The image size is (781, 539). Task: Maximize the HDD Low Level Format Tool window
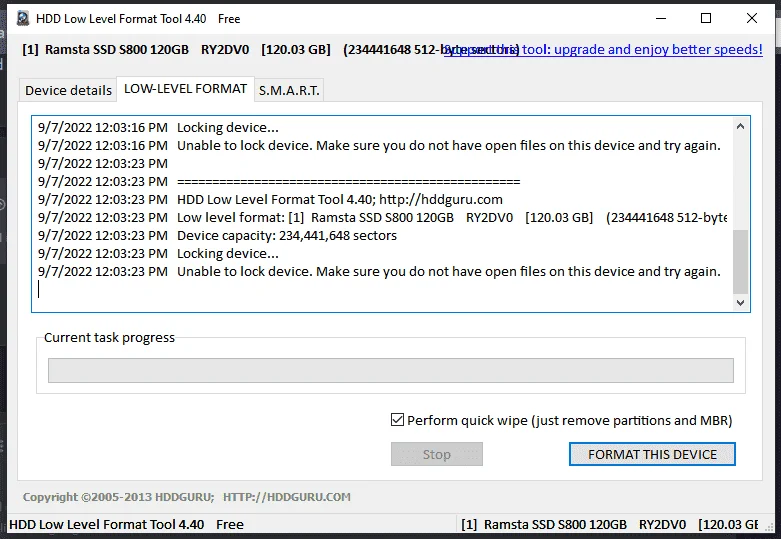tap(706, 18)
